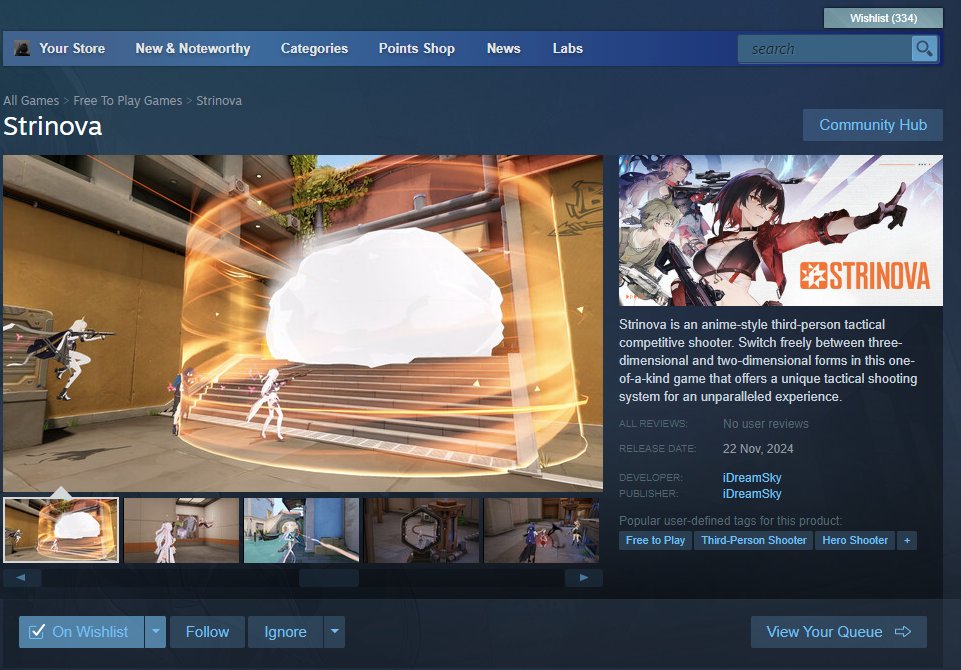Viewport: 961px width, 670px height.
Task: Click the plus button to add tags
Action: click(907, 540)
